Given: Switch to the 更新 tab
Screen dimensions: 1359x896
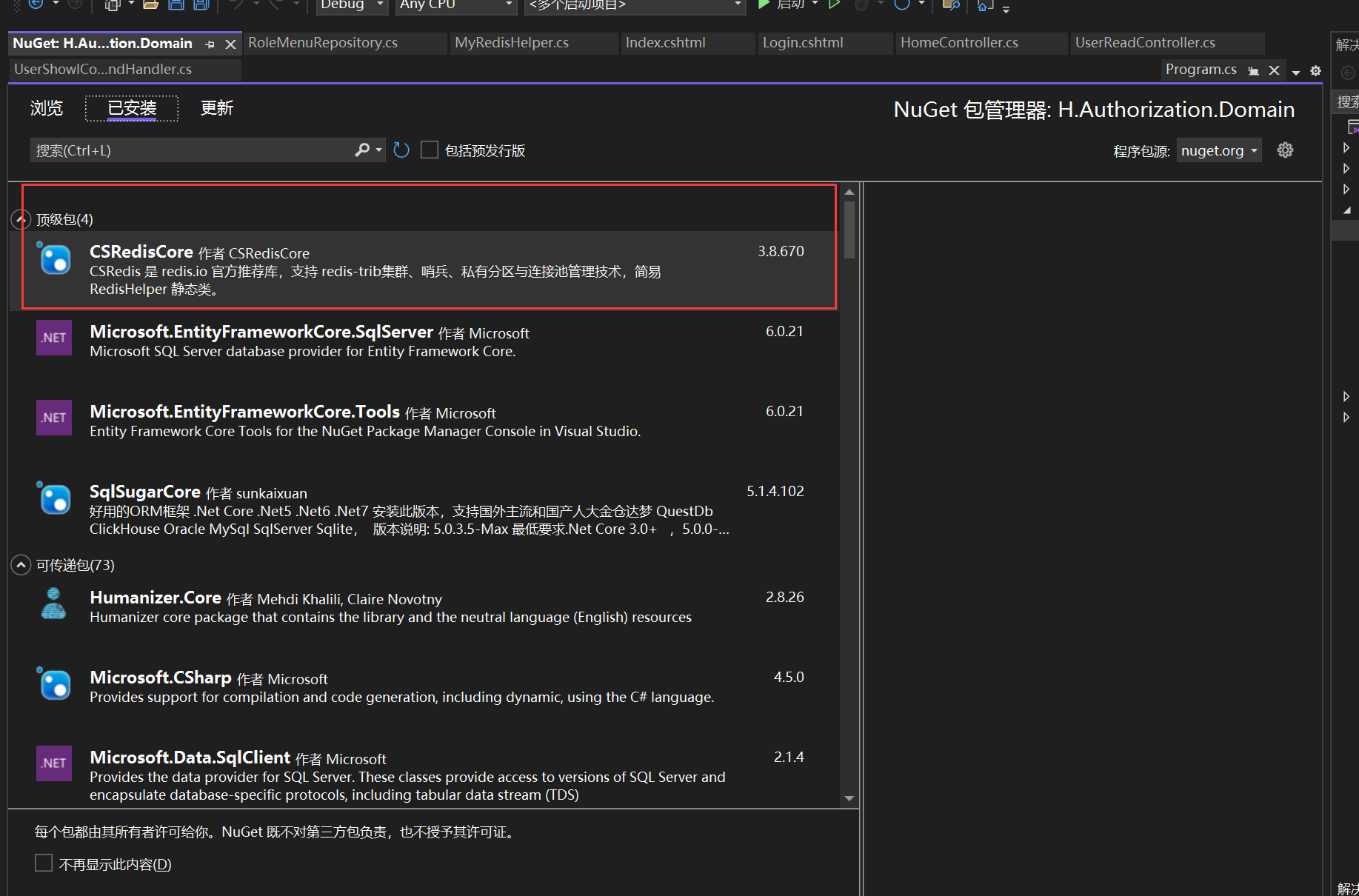Looking at the screenshot, I should tap(217, 108).
